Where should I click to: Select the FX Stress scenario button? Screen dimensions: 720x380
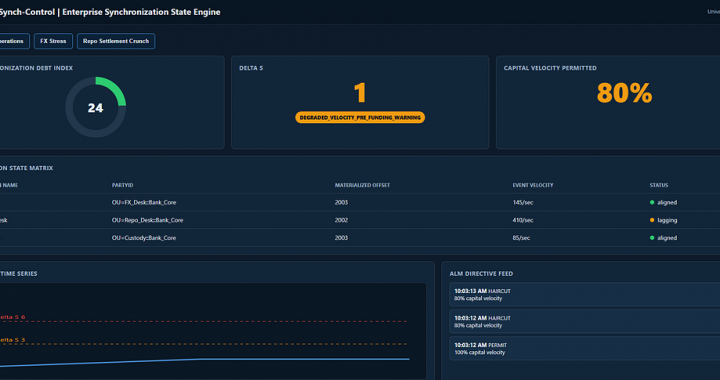coord(53,41)
